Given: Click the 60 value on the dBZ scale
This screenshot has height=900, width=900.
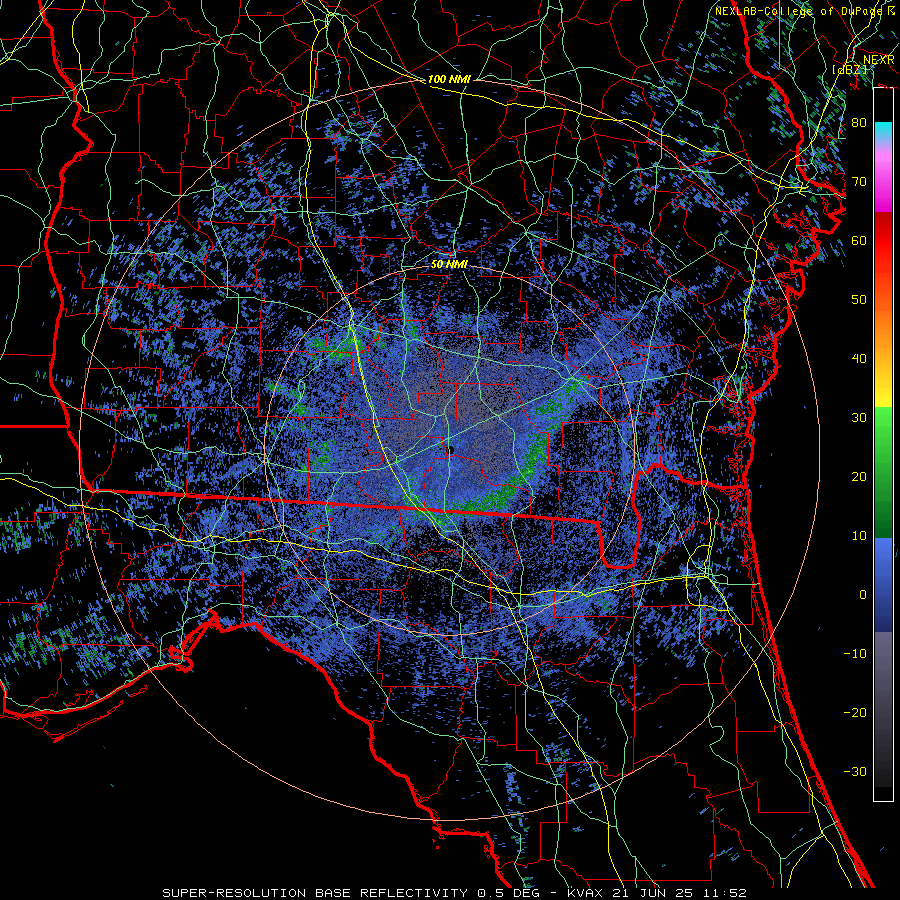Looking at the screenshot, I should (x=859, y=240).
